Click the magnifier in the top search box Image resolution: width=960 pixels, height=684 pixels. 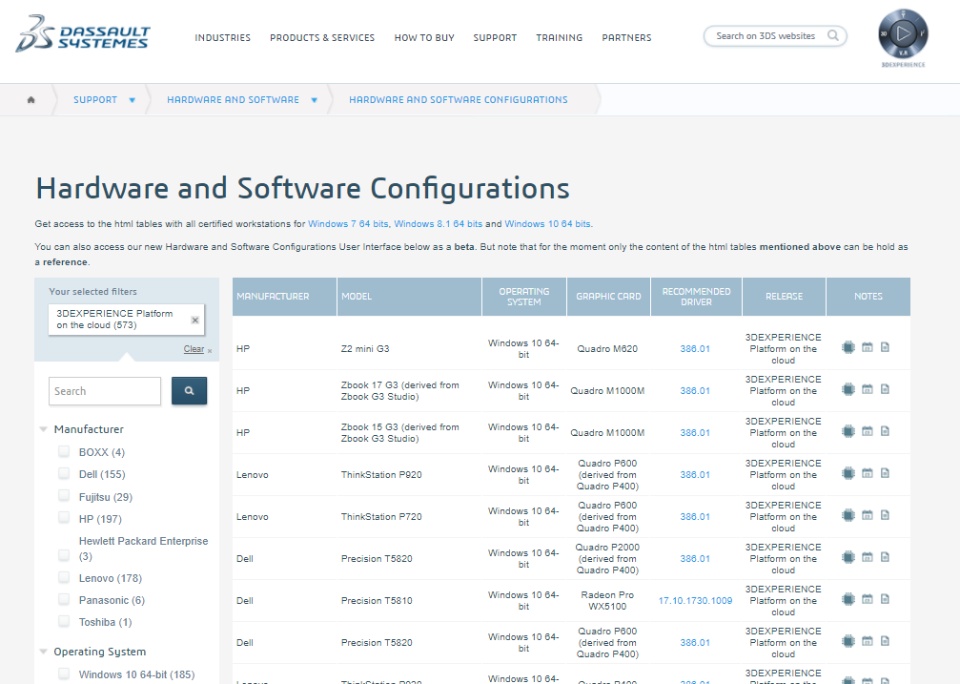[x=833, y=36]
